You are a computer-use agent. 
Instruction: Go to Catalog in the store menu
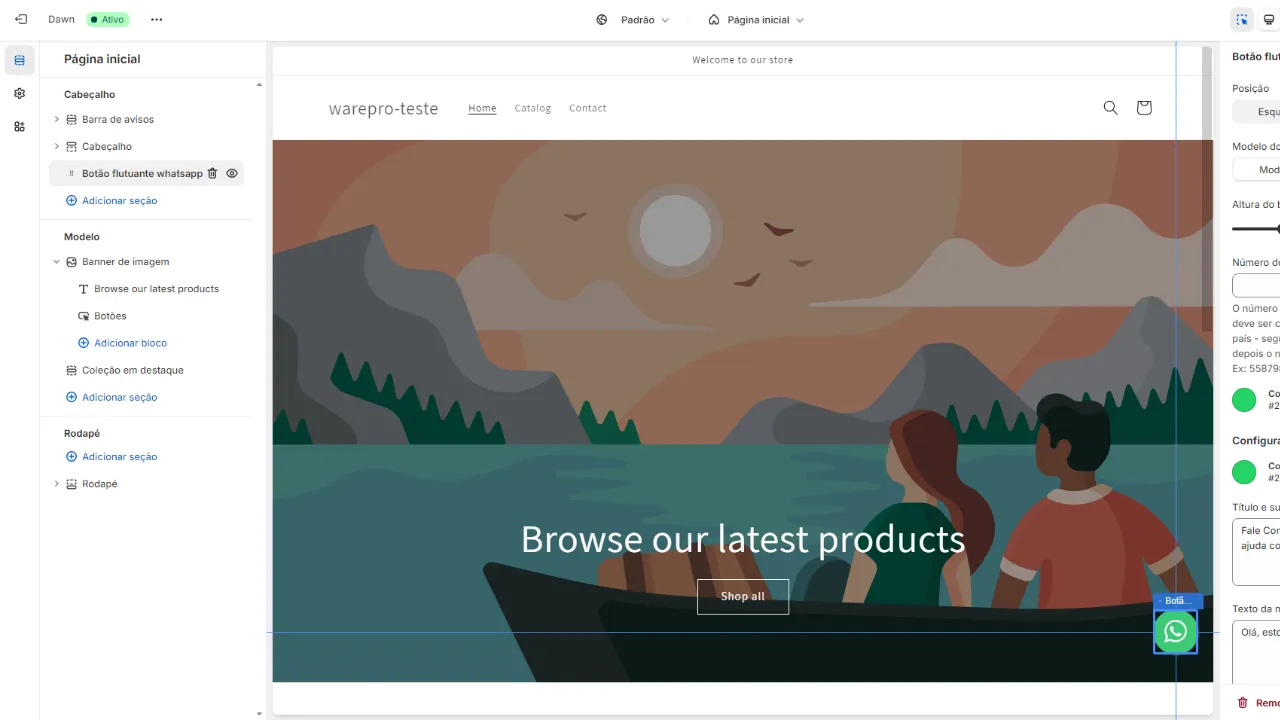[x=533, y=108]
